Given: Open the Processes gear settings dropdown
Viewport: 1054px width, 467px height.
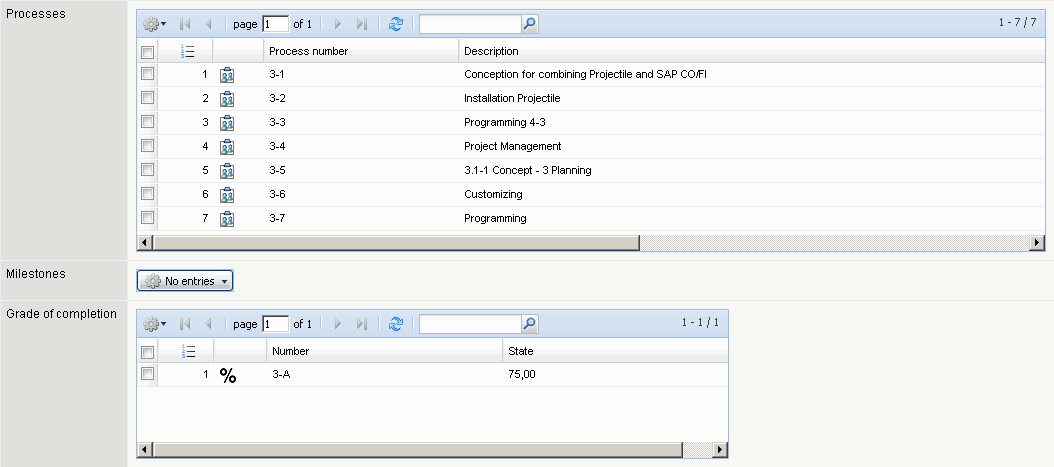Looking at the screenshot, I should [x=154, y=23].
